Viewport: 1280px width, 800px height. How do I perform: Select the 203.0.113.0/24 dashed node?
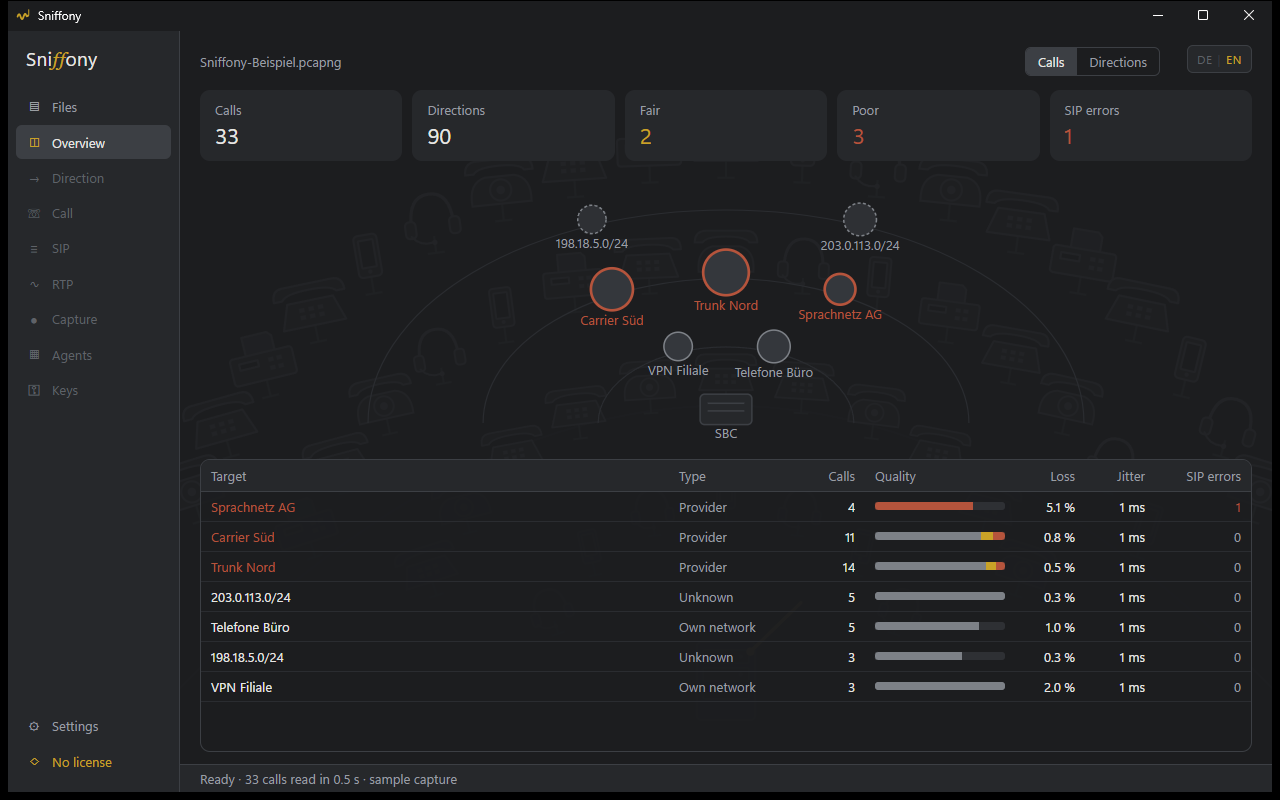click(860, 219)
